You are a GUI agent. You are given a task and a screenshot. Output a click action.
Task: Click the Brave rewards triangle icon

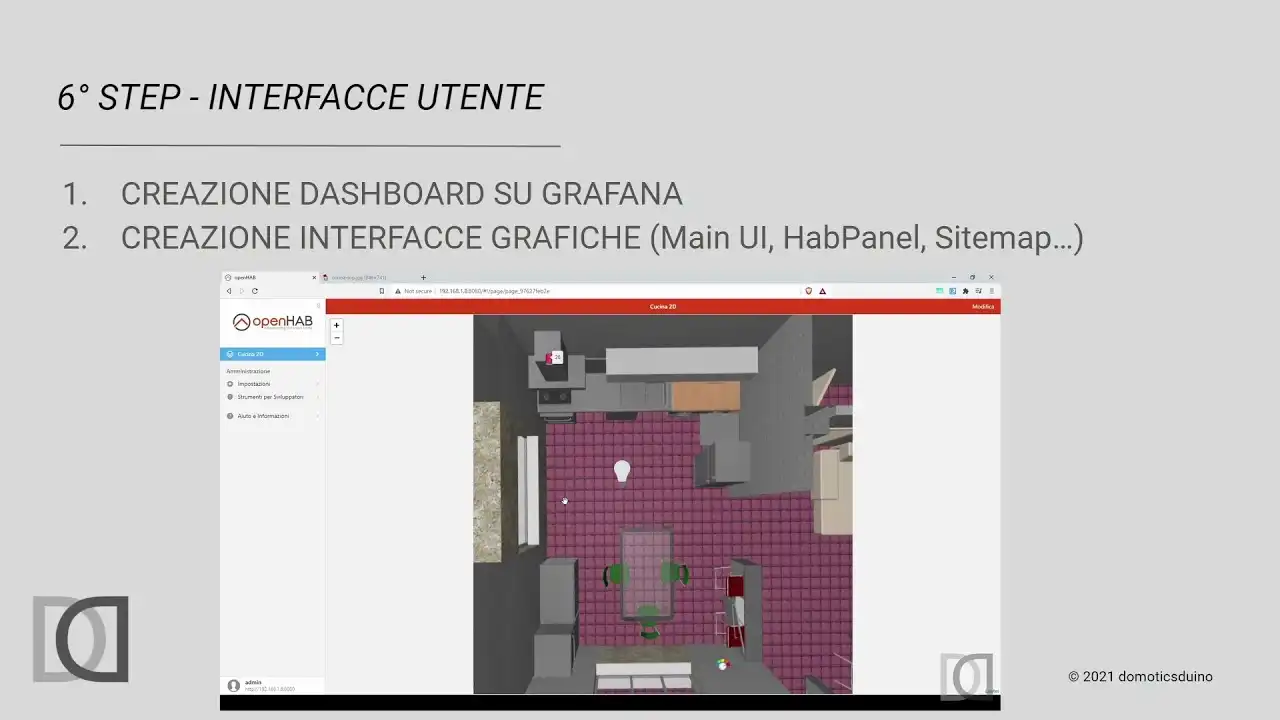pos(823,291)
